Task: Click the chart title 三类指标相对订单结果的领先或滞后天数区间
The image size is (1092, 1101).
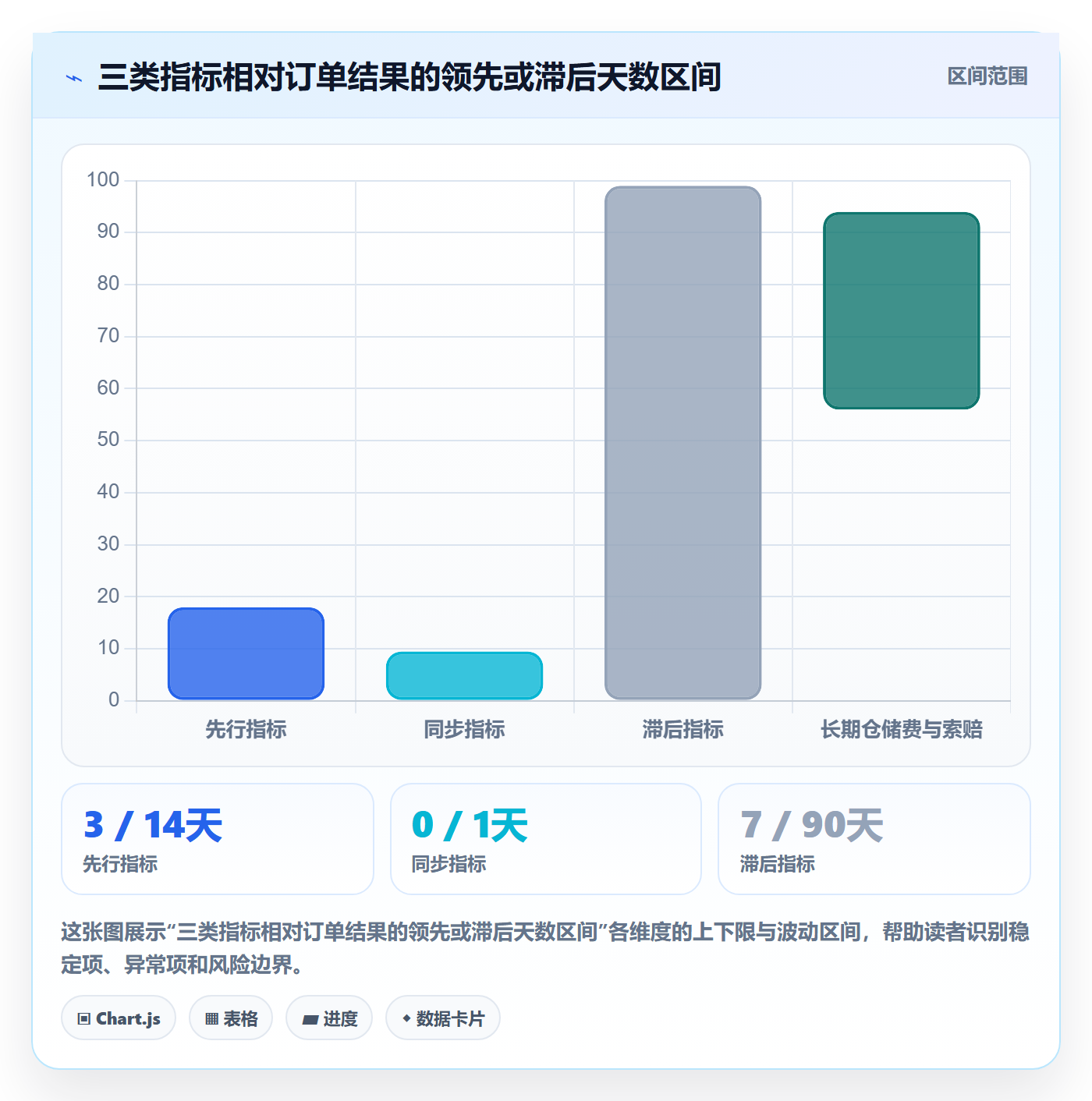Action: (x=409, y=77)
